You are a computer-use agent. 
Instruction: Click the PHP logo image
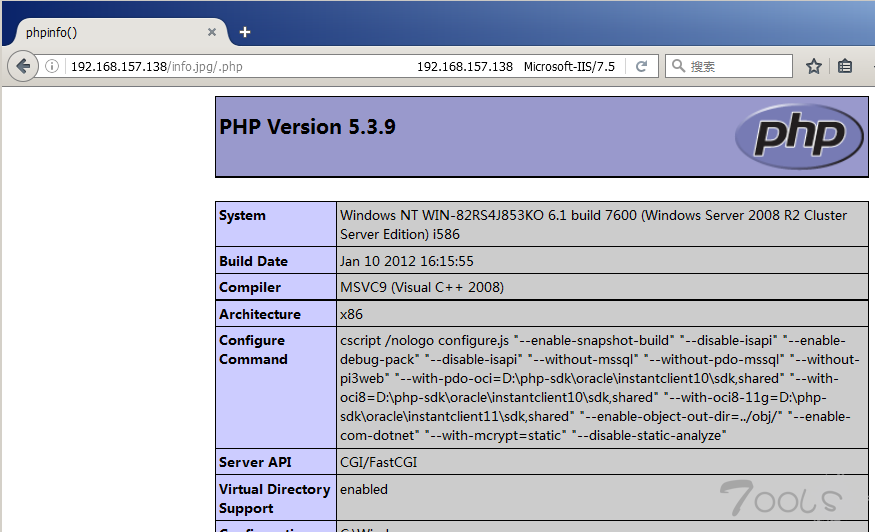coord(799,136)
